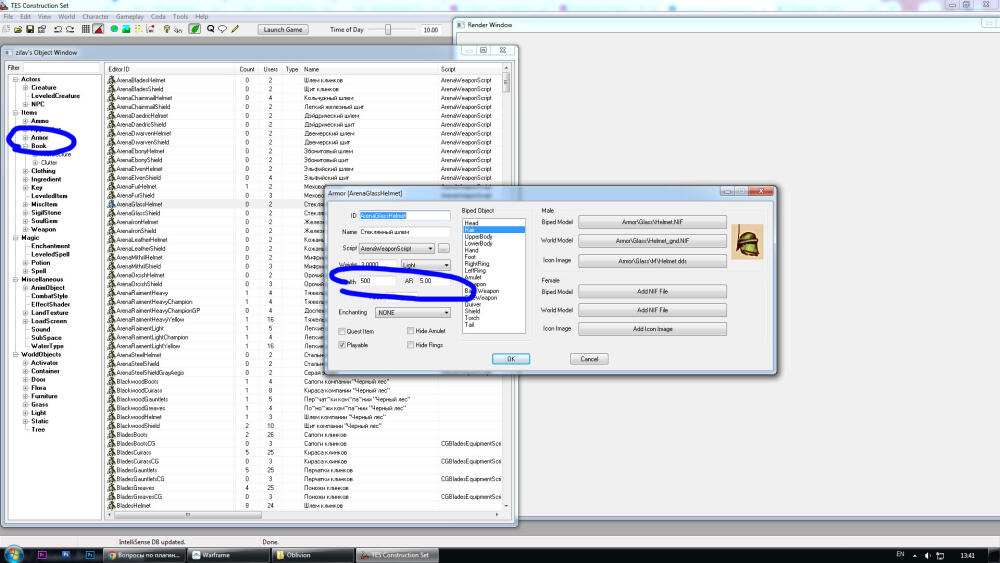Collapse the Magic tree category
Viewport: 1000px width, 563px height.
coord(15,237)
